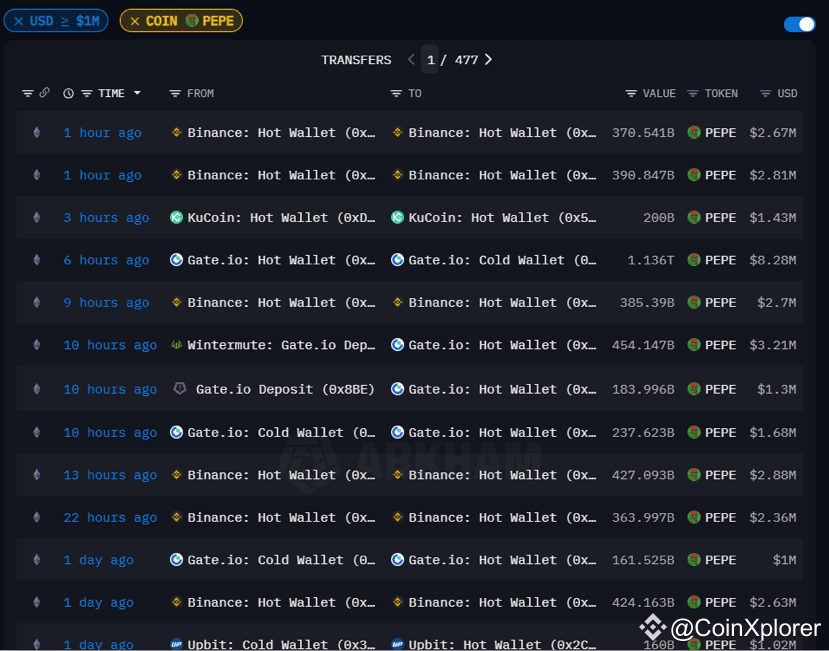Toggle the blue switch at top right

[x=799, y=24]
